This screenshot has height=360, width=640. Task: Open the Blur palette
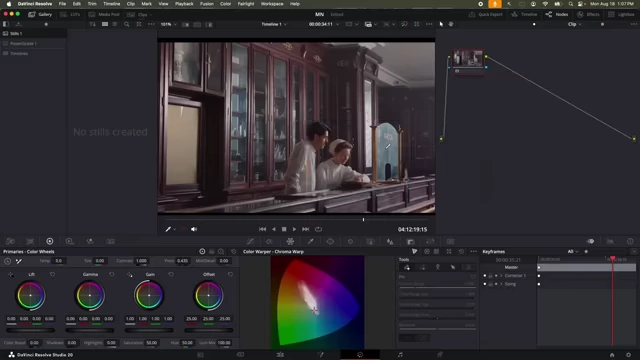pyautogui.click(x=390, y=241)
